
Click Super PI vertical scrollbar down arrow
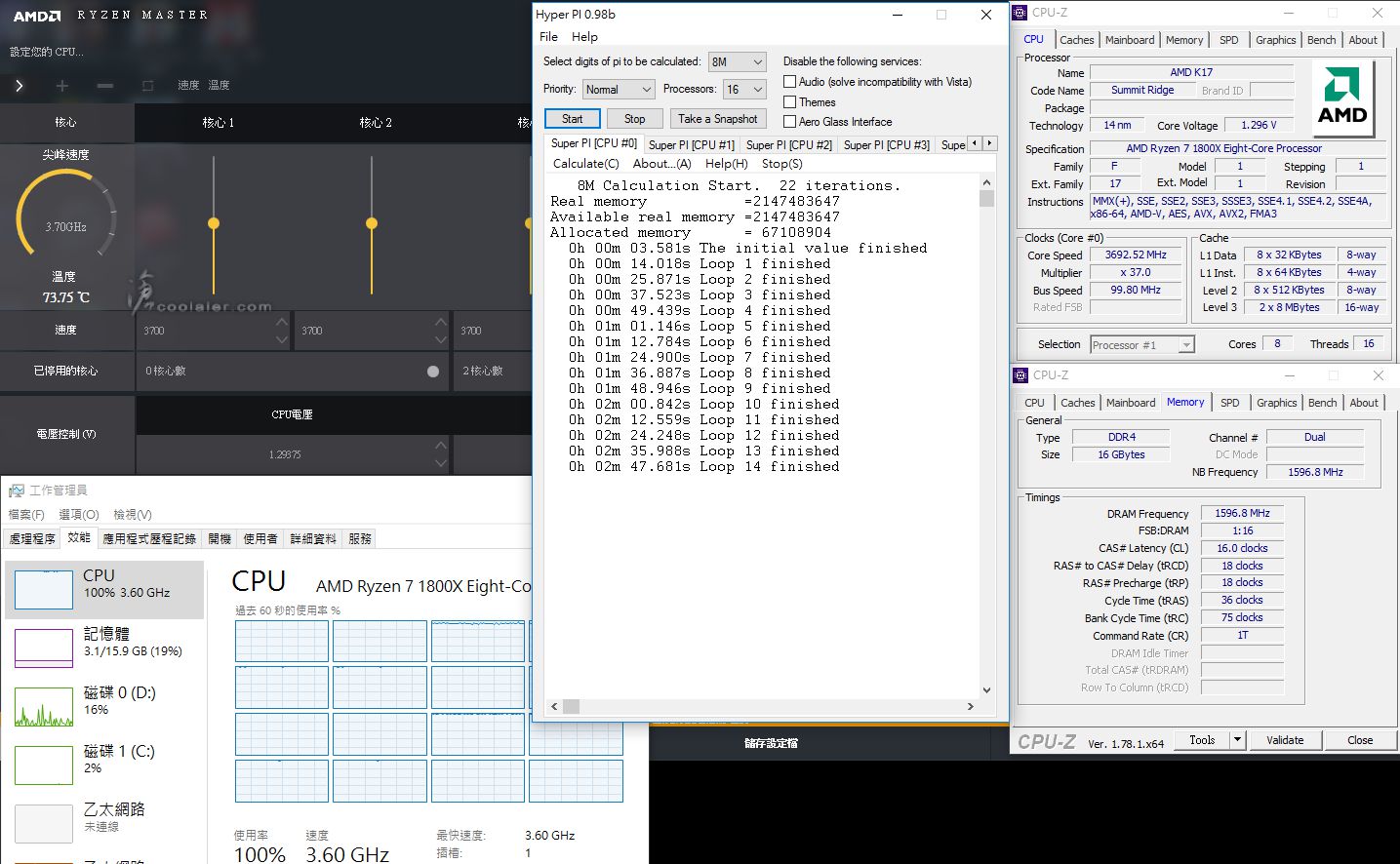tap(986, 689)
